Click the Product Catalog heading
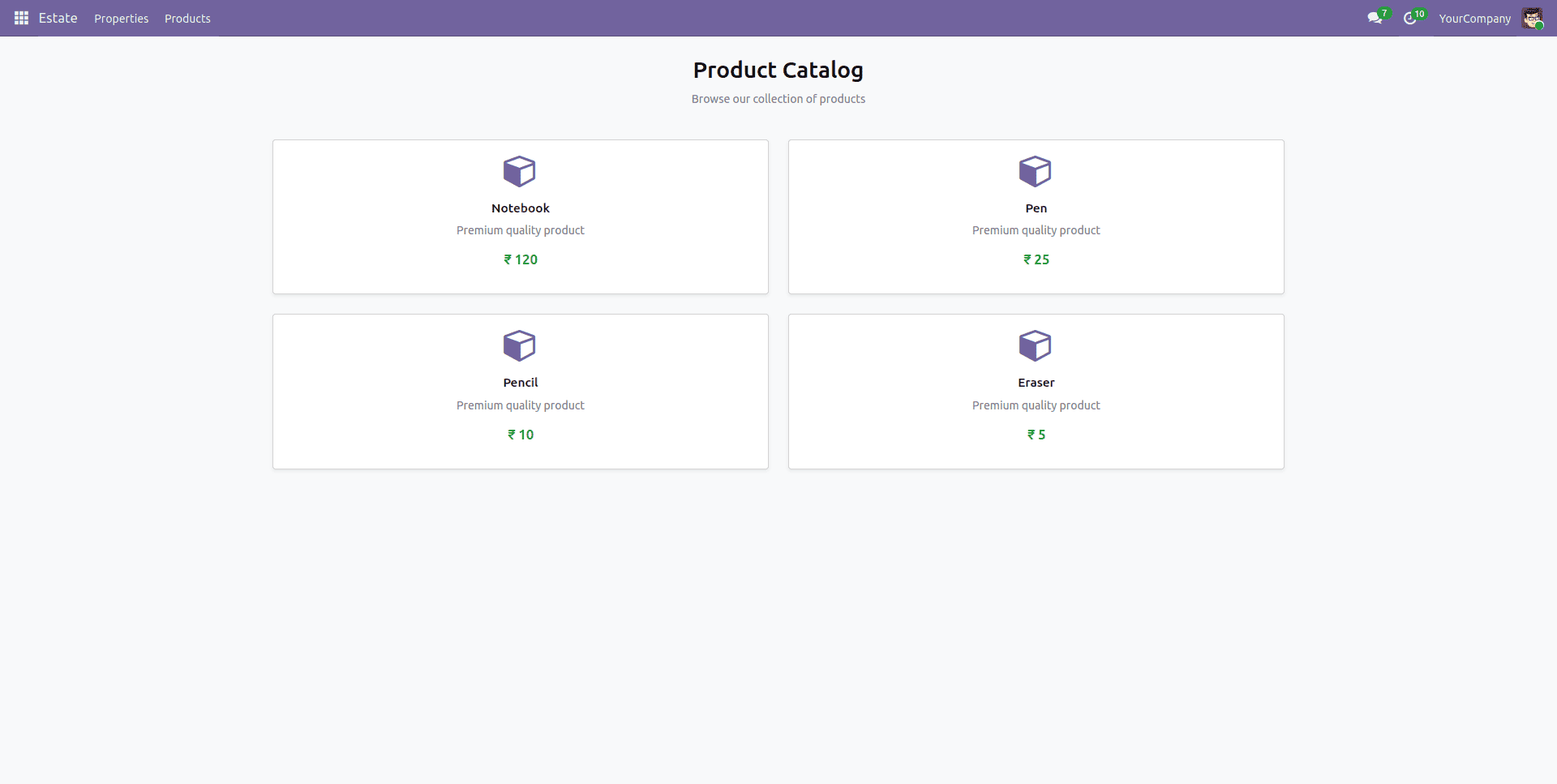This screenshot has height=784, width=1557. click(778, 70)
